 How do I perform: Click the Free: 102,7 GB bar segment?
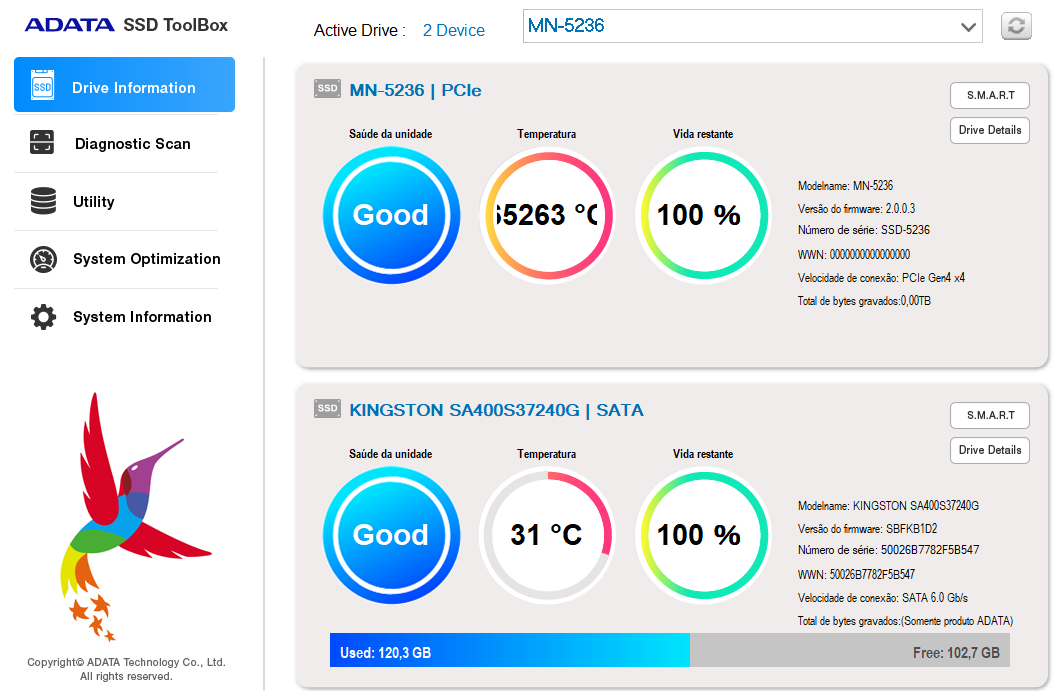coord(850,651)
